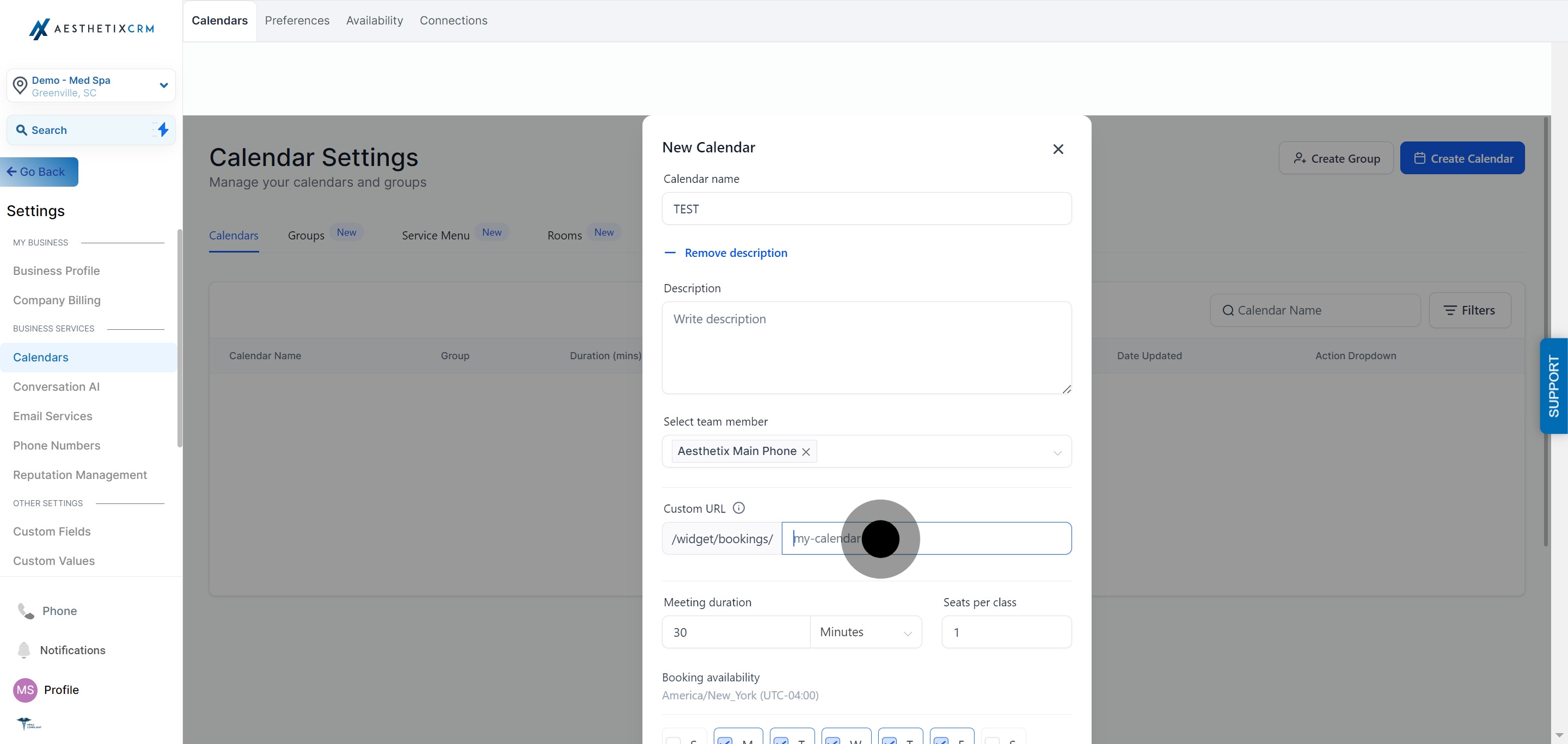Open the Availability tab
The image size is (1568, 744).
click(375, 21)
